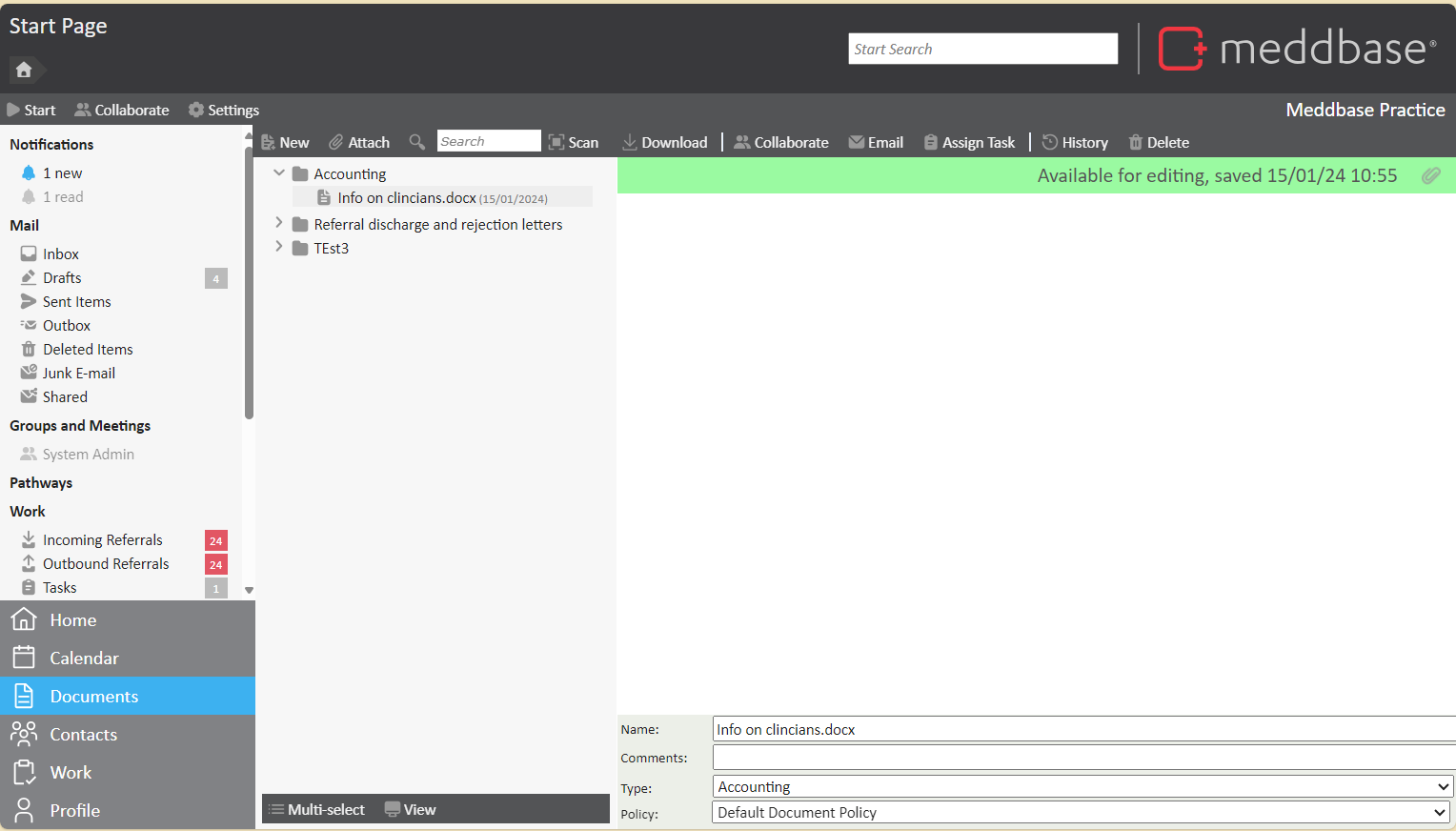This screenshot has height=831, width=1456.
Task: Switch to the Calendar section
Action: pyautogui.click(x=84, y=658)
